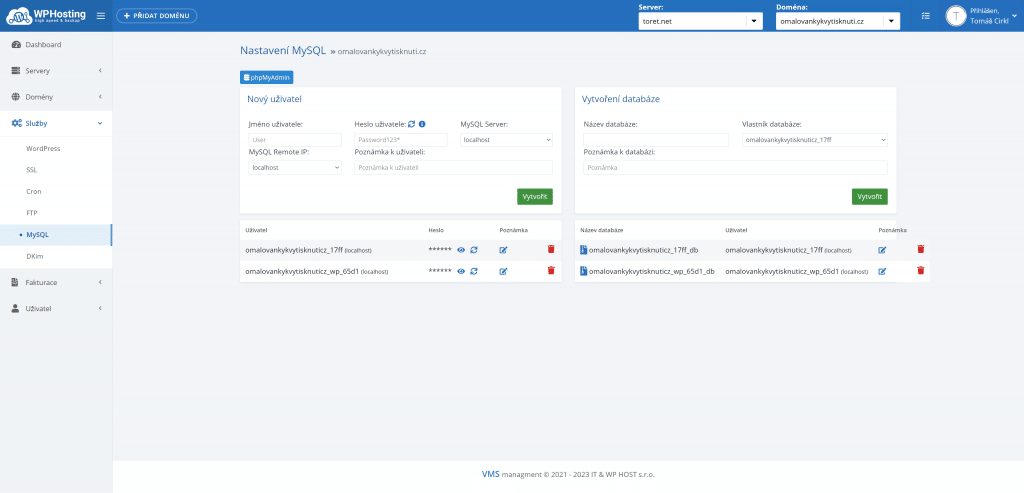The width and height of the screenshot is (1024, 493).
Task: Show password for omalovankykvytisknuticz_17ff user
Action: (x=460, y=250)
